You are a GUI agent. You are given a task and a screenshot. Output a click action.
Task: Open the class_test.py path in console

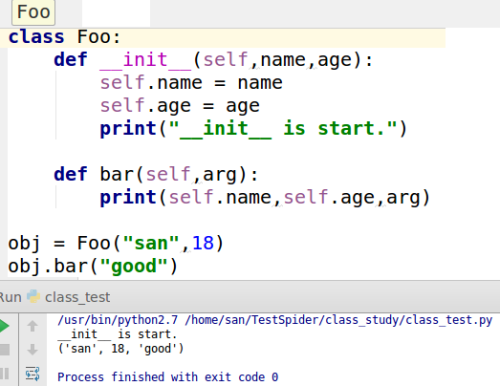point(338,320)
